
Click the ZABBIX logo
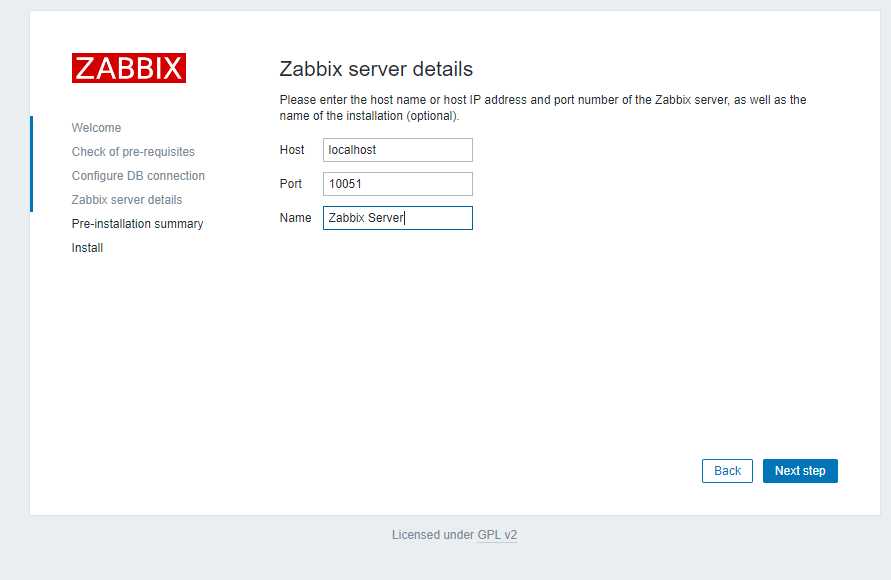coord(128,68)
